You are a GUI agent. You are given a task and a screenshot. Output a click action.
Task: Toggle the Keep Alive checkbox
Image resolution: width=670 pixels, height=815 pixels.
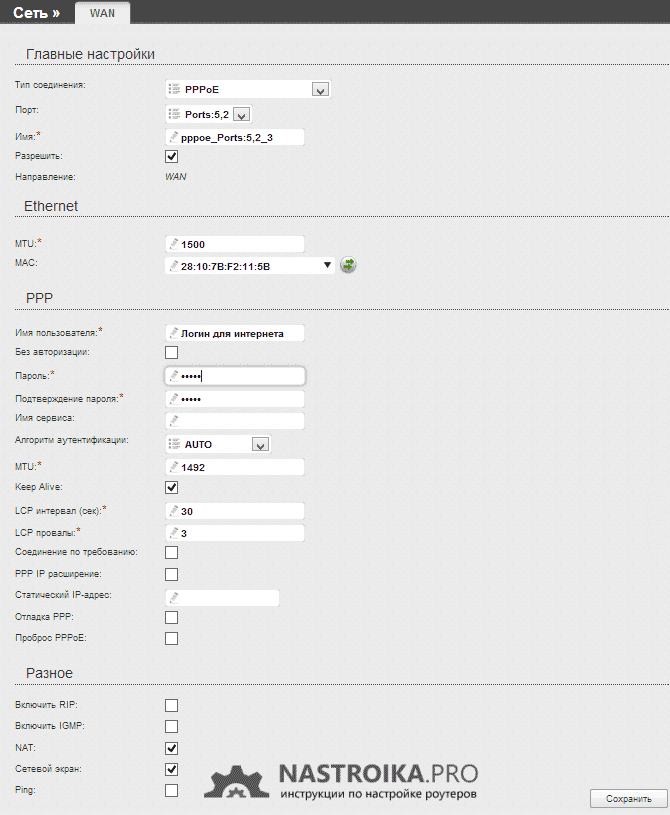[171, 488]
